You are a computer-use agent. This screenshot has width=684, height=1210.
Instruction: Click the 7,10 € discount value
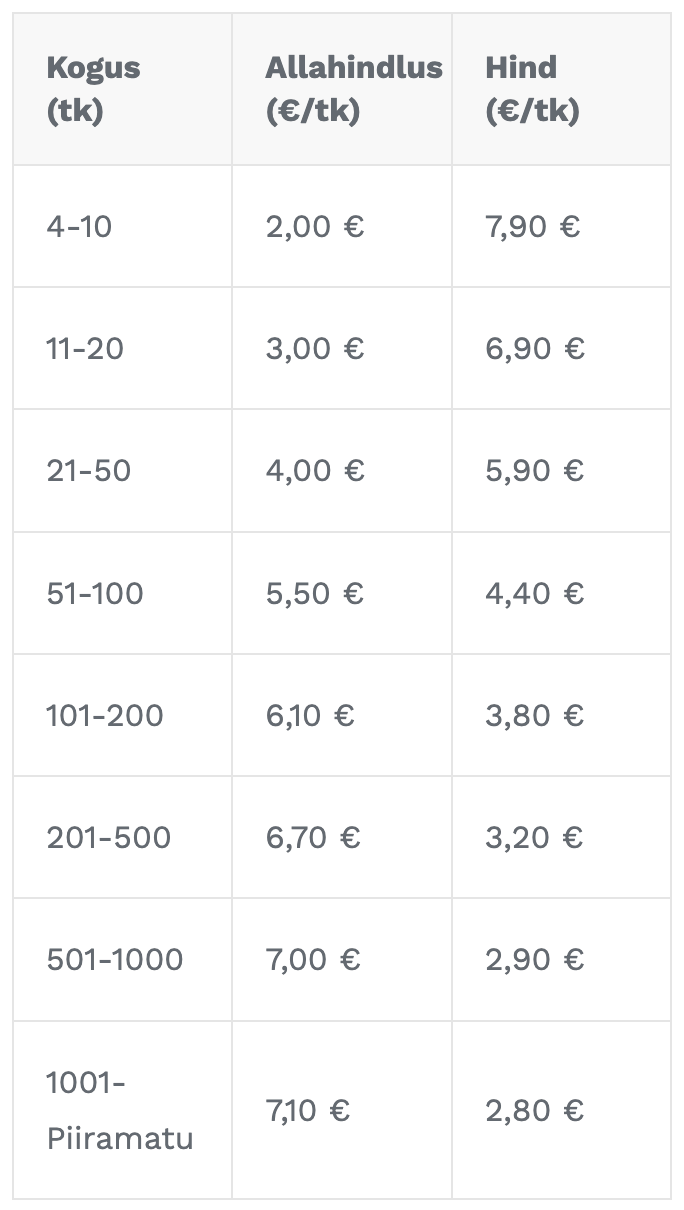coord(308,1110)
